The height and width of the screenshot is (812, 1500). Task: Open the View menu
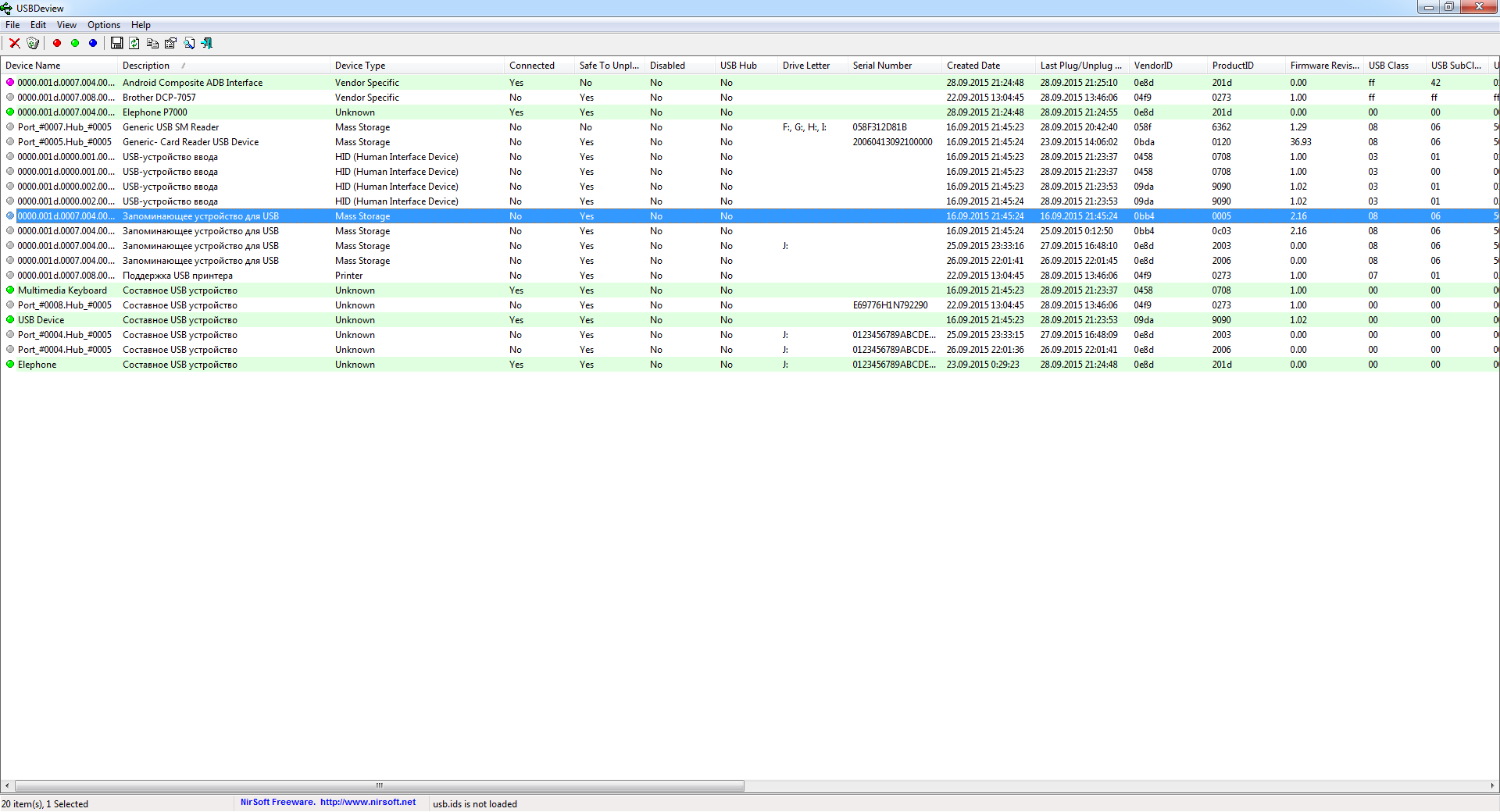point(66,25)
